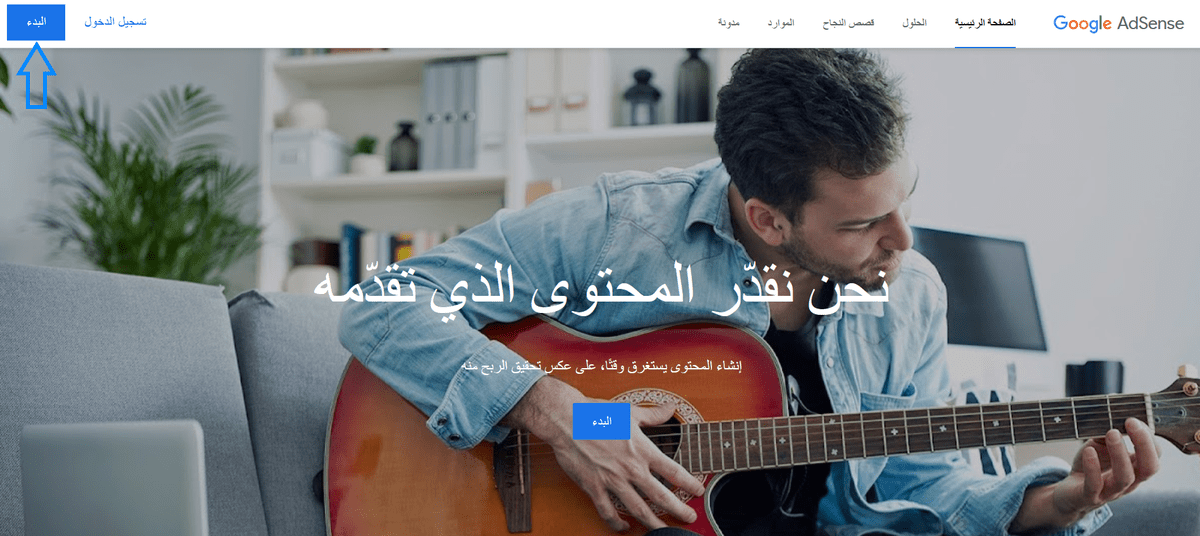1200x536 pixels.
Task: Open the الصفحة الرئيسية nav tab
Action: tap(985, 22)
